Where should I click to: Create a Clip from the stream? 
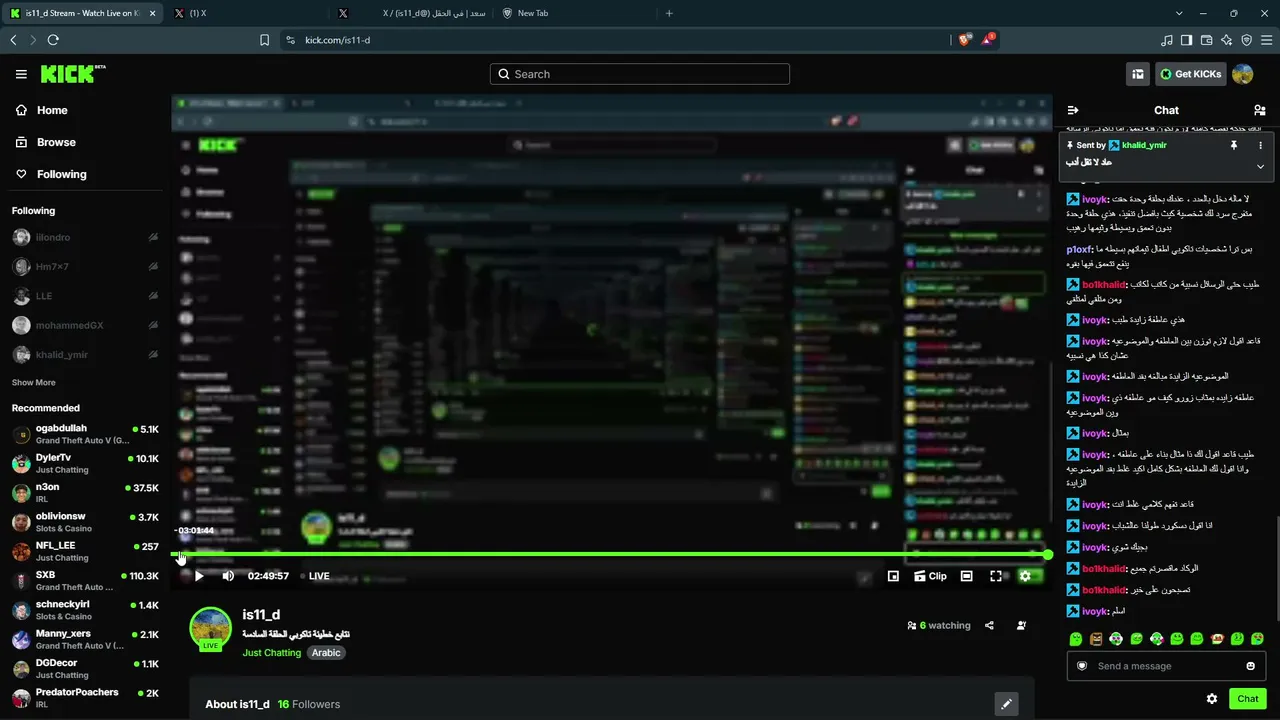tap(930, 576)
